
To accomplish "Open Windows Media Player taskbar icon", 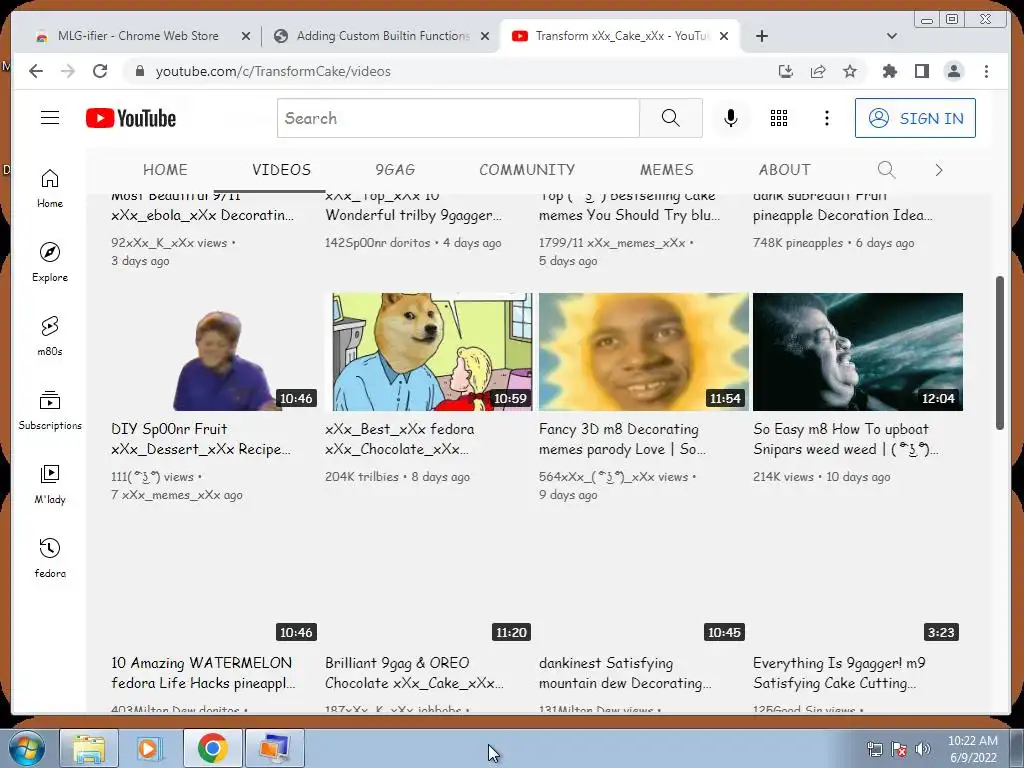I will coord(150,748).
